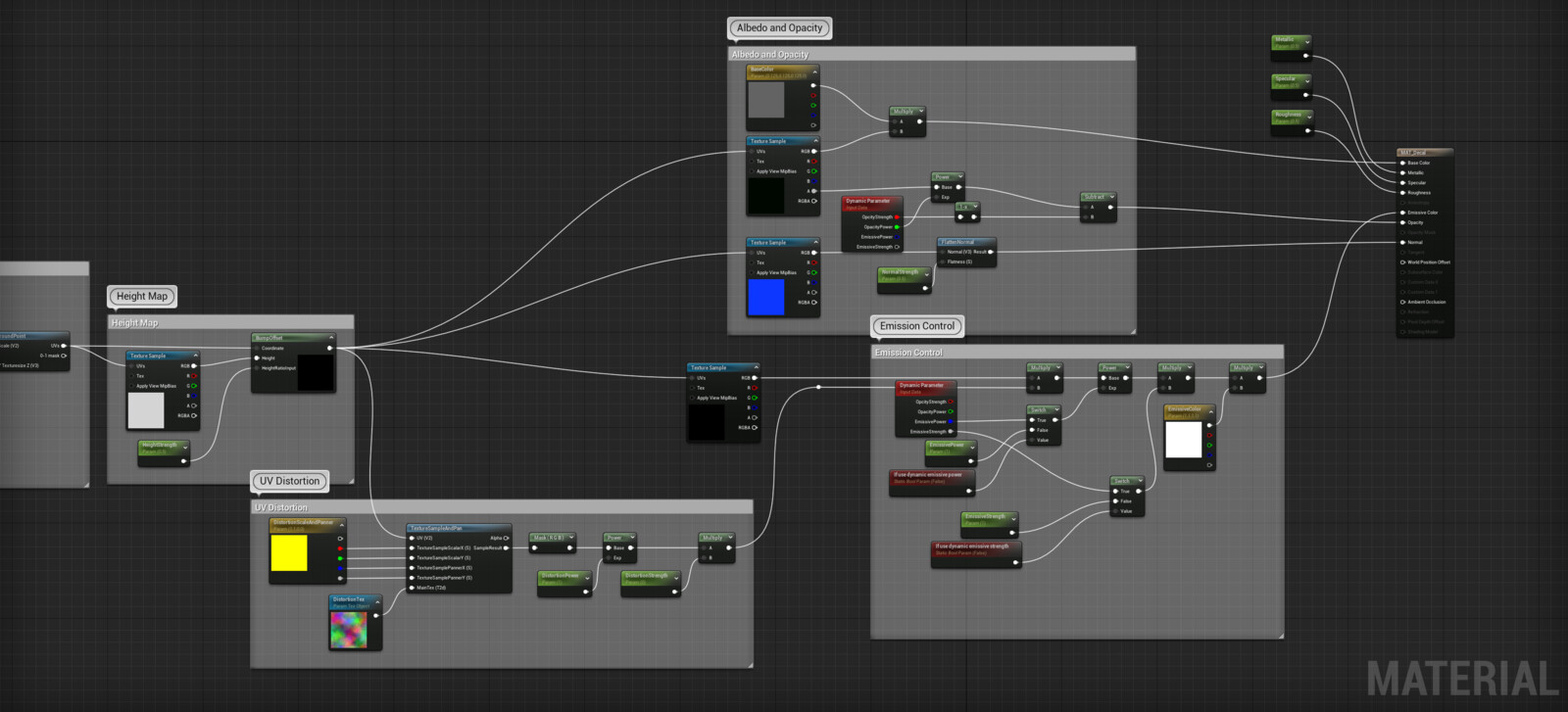
Task: Collapse the BaseColor parameter node
Action: [814, 71]
